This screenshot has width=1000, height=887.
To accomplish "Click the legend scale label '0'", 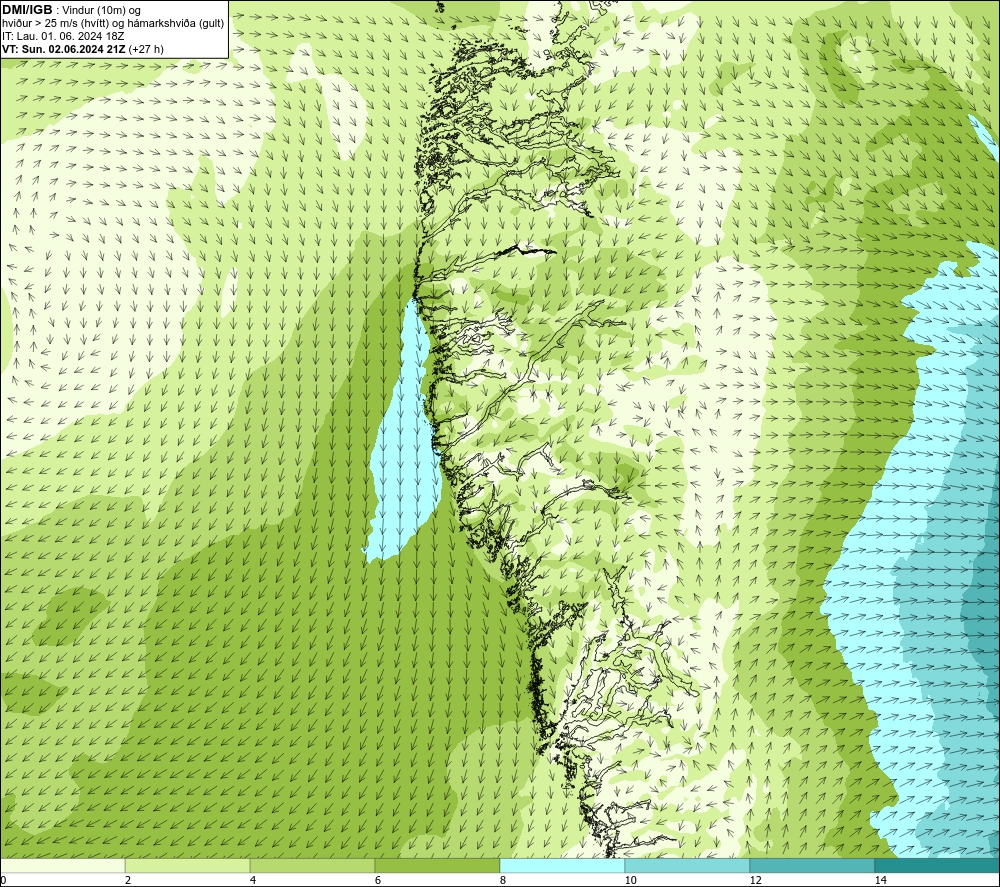I will tap(3, 880).
